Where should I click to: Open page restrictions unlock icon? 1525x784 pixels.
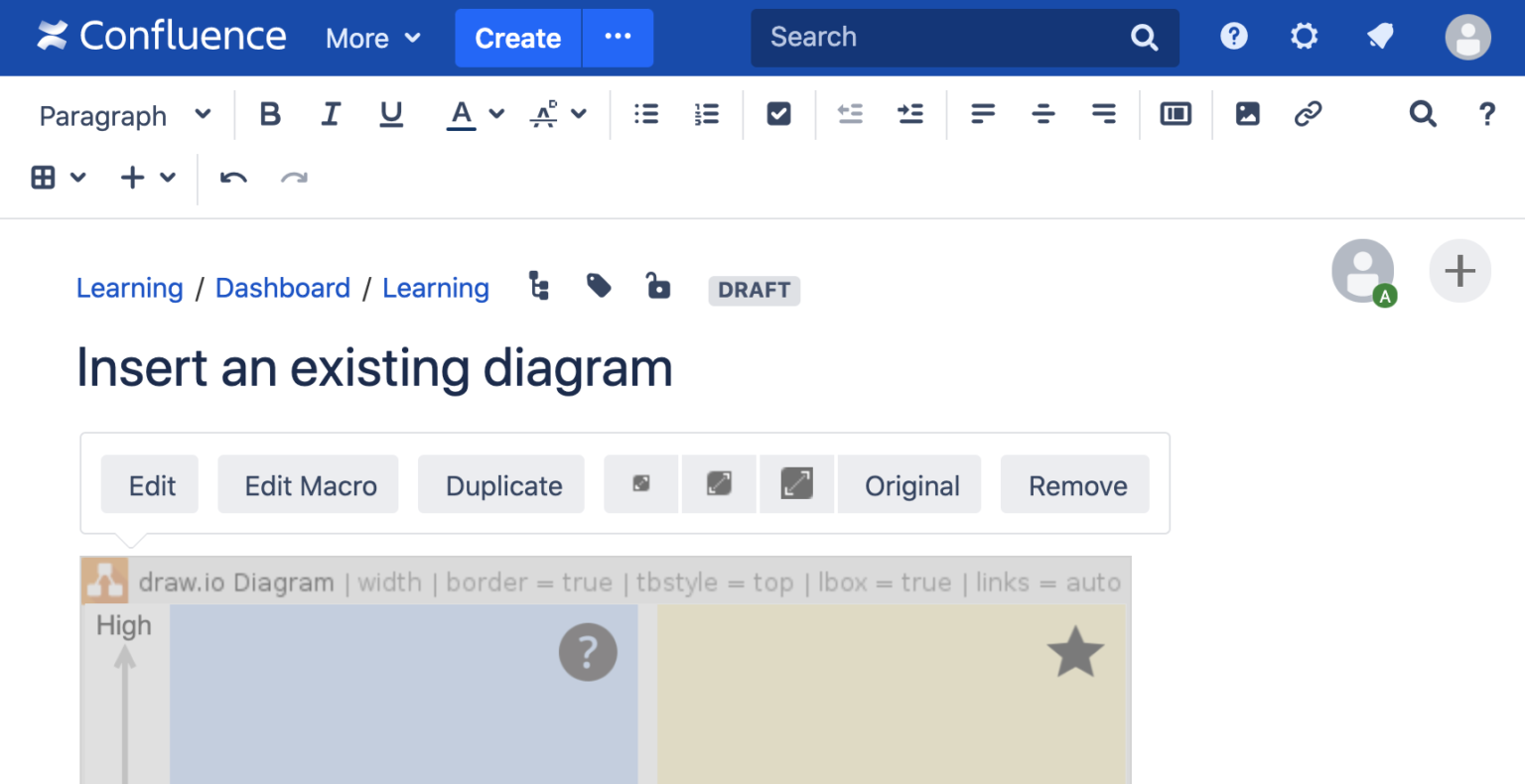click(x=657, y=287)
